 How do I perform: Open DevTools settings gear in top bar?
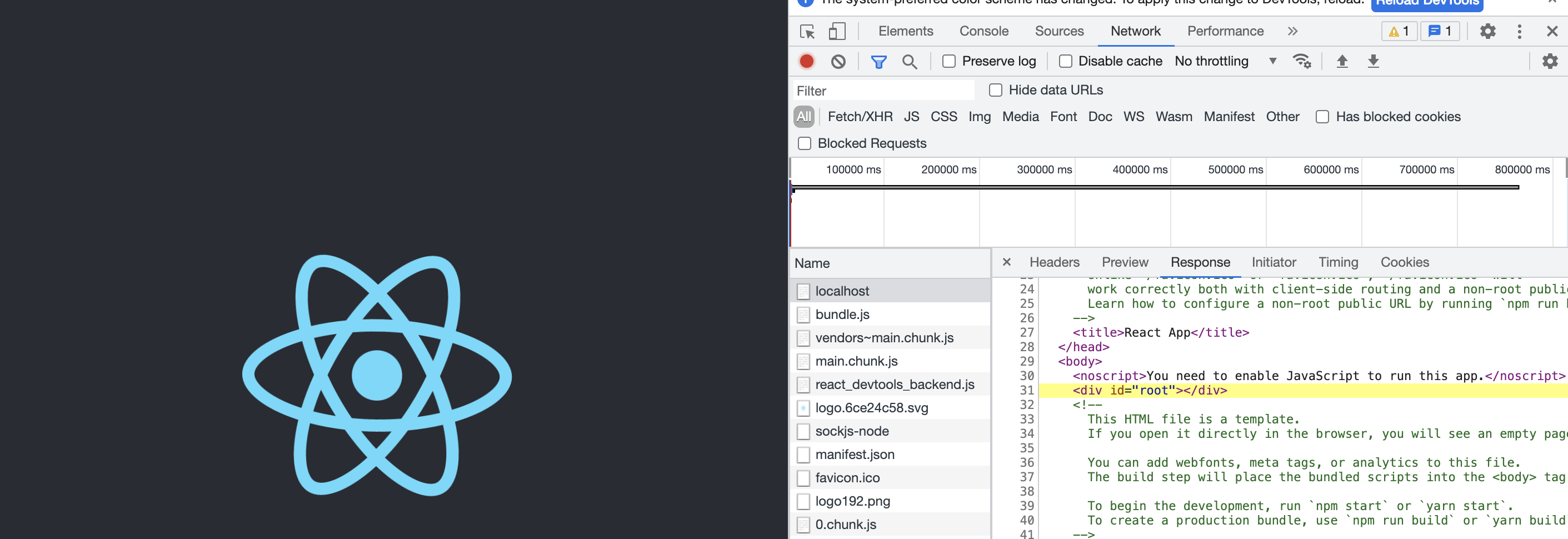coord(1487,32)
